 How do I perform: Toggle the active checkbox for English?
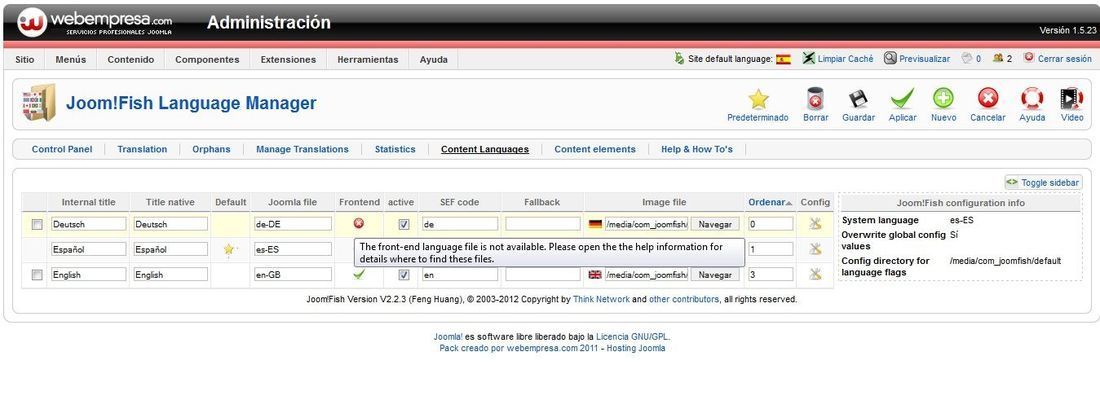point(403,275)
